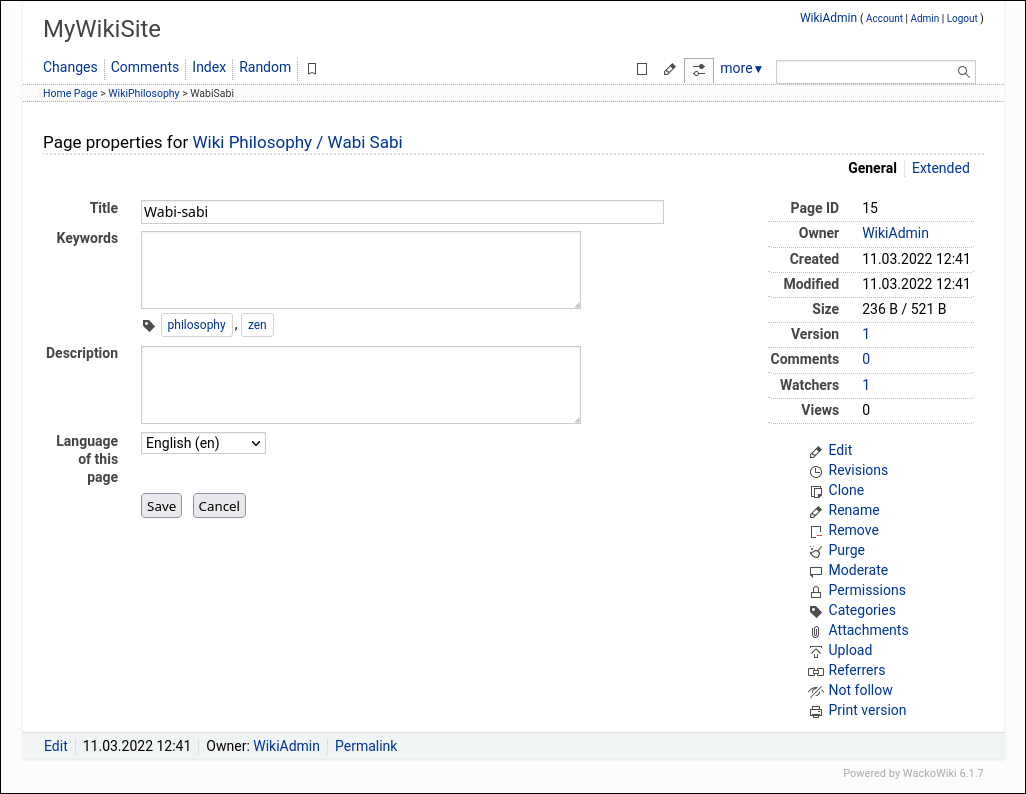The height and width of the screenshot is (794, 1026).
Task: Open the 'more' dropdown menu
Action: point(740,68)
